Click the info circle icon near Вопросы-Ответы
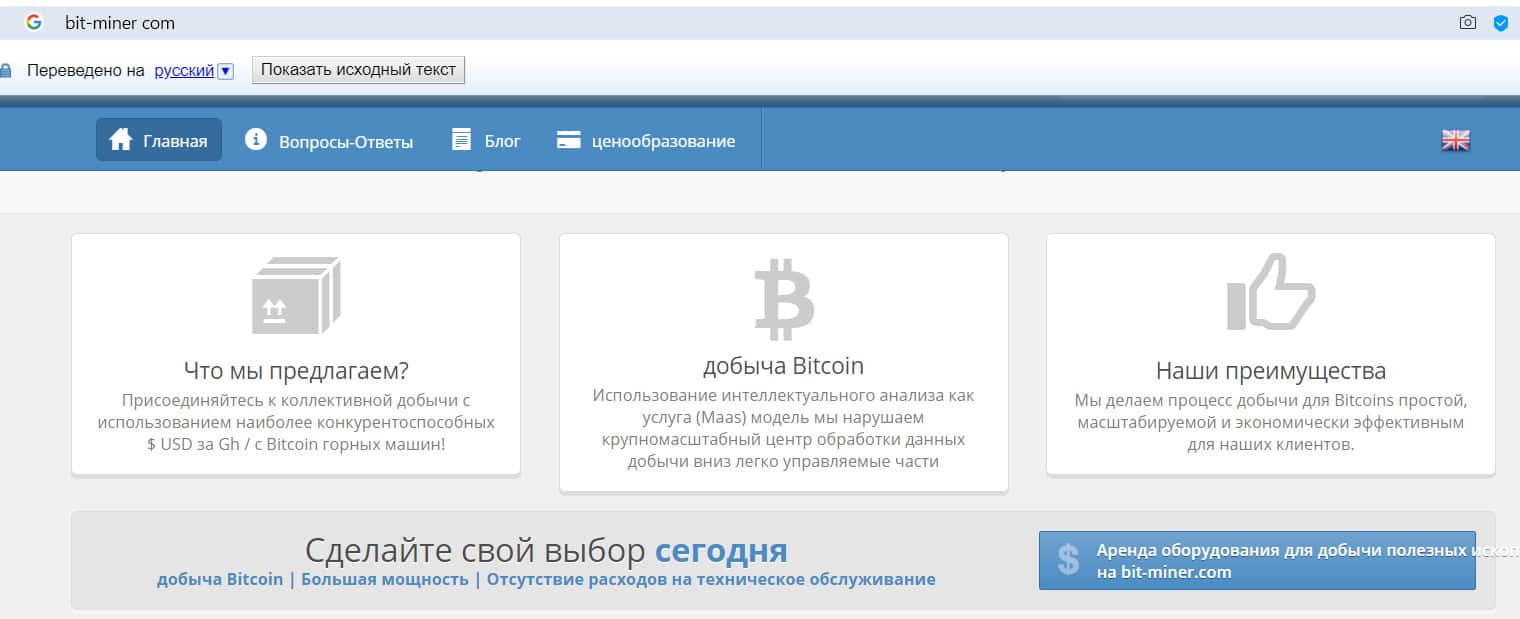Screen dimensions: 1520x619 pyautogui.click(x=256, y=139)
